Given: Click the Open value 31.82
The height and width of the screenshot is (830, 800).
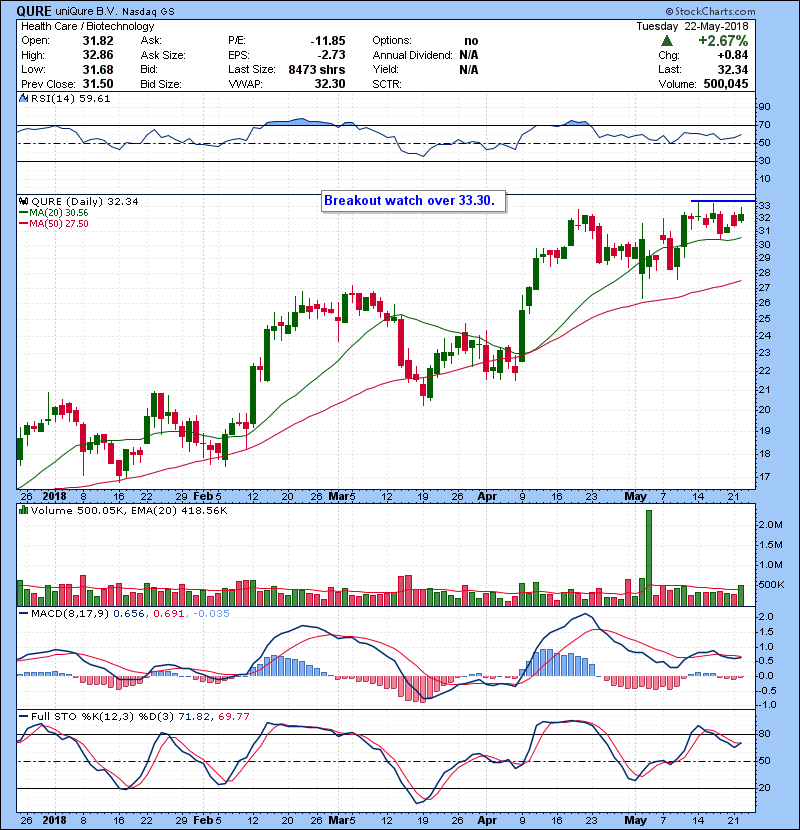Looking at the screenshot, I should pos(98,41).
